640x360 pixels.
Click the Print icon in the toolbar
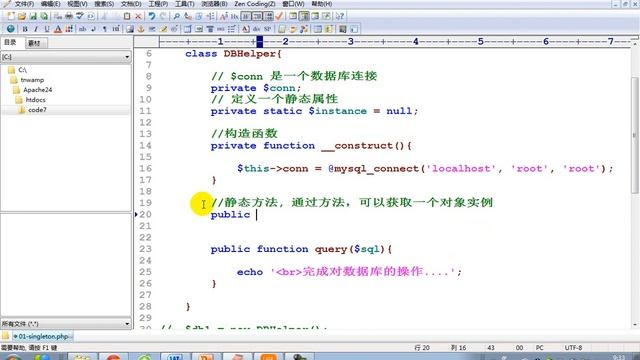69,16
